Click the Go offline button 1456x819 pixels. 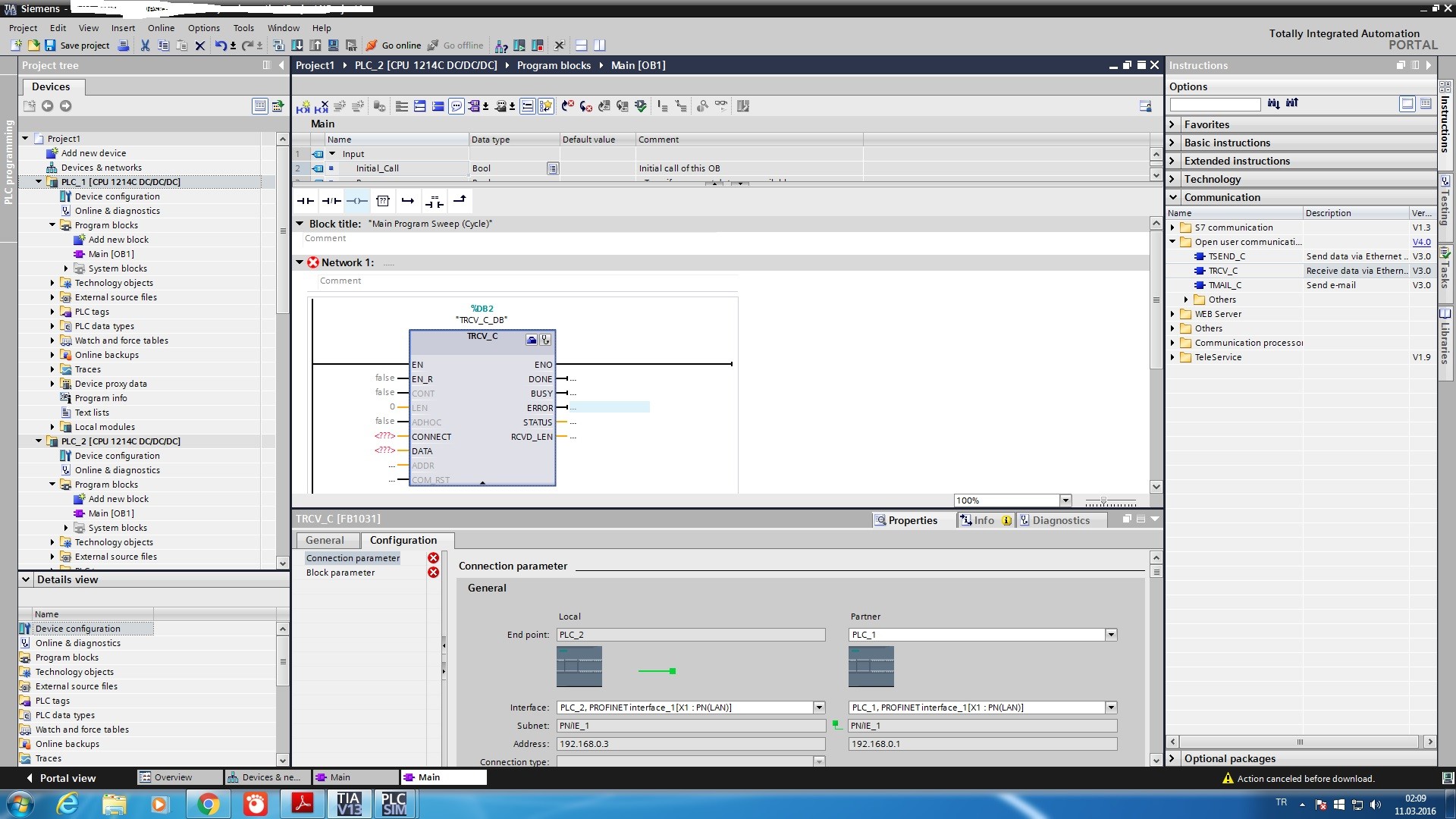[x=455, y=45]
